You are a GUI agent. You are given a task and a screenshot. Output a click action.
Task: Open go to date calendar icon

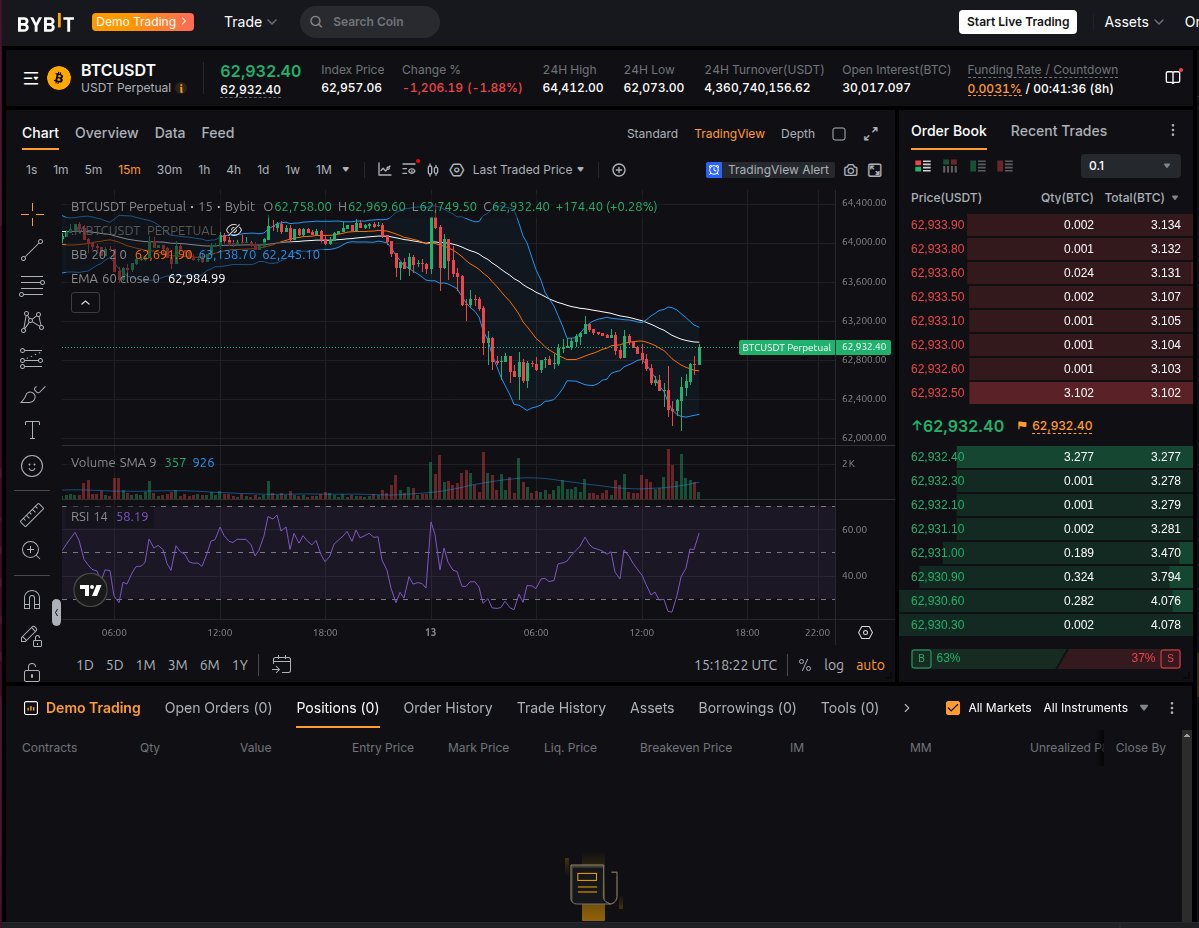point(281,664)
